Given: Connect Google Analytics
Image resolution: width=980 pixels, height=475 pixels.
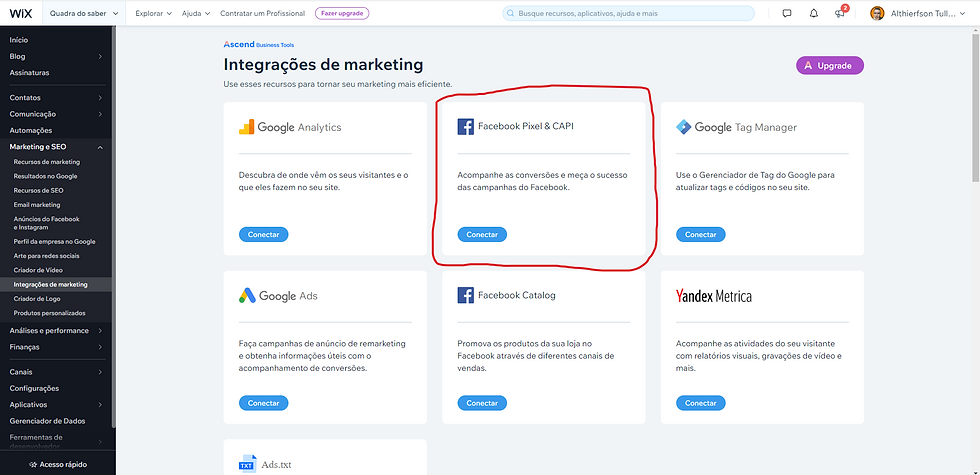Looking at the screenshot, I should pyautogui.click(x=263, y=234).
